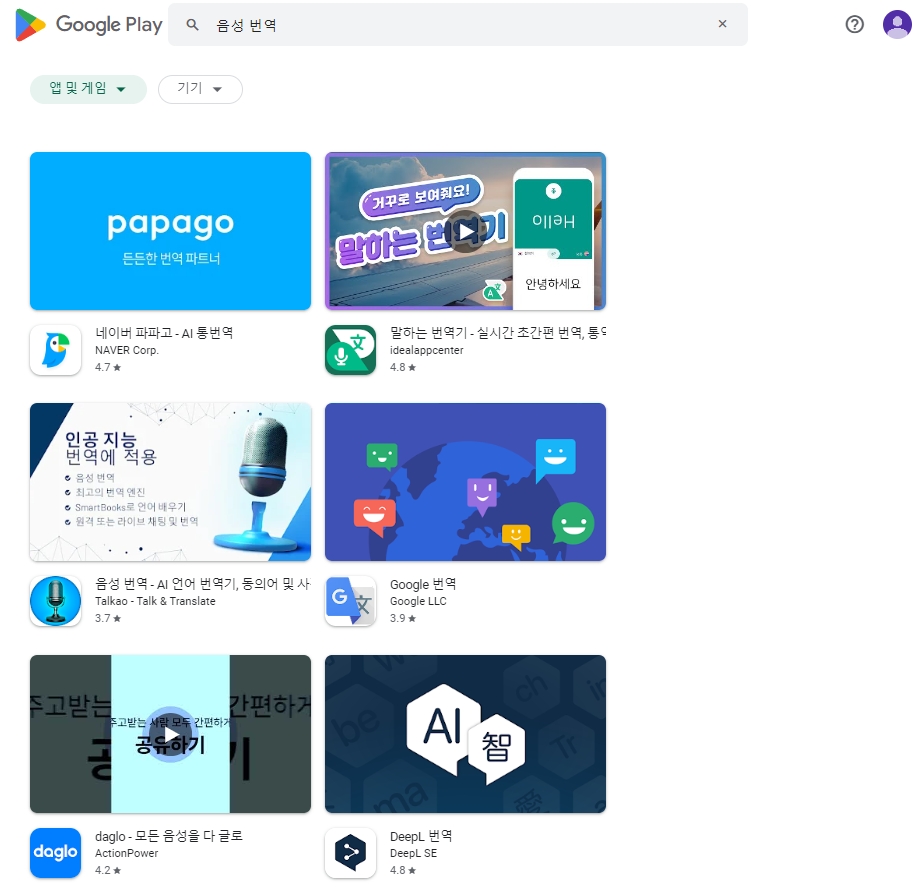Click the NAVER Corp. developer text
The height and width of the screenshot is (895, 920).
point(127,350)
